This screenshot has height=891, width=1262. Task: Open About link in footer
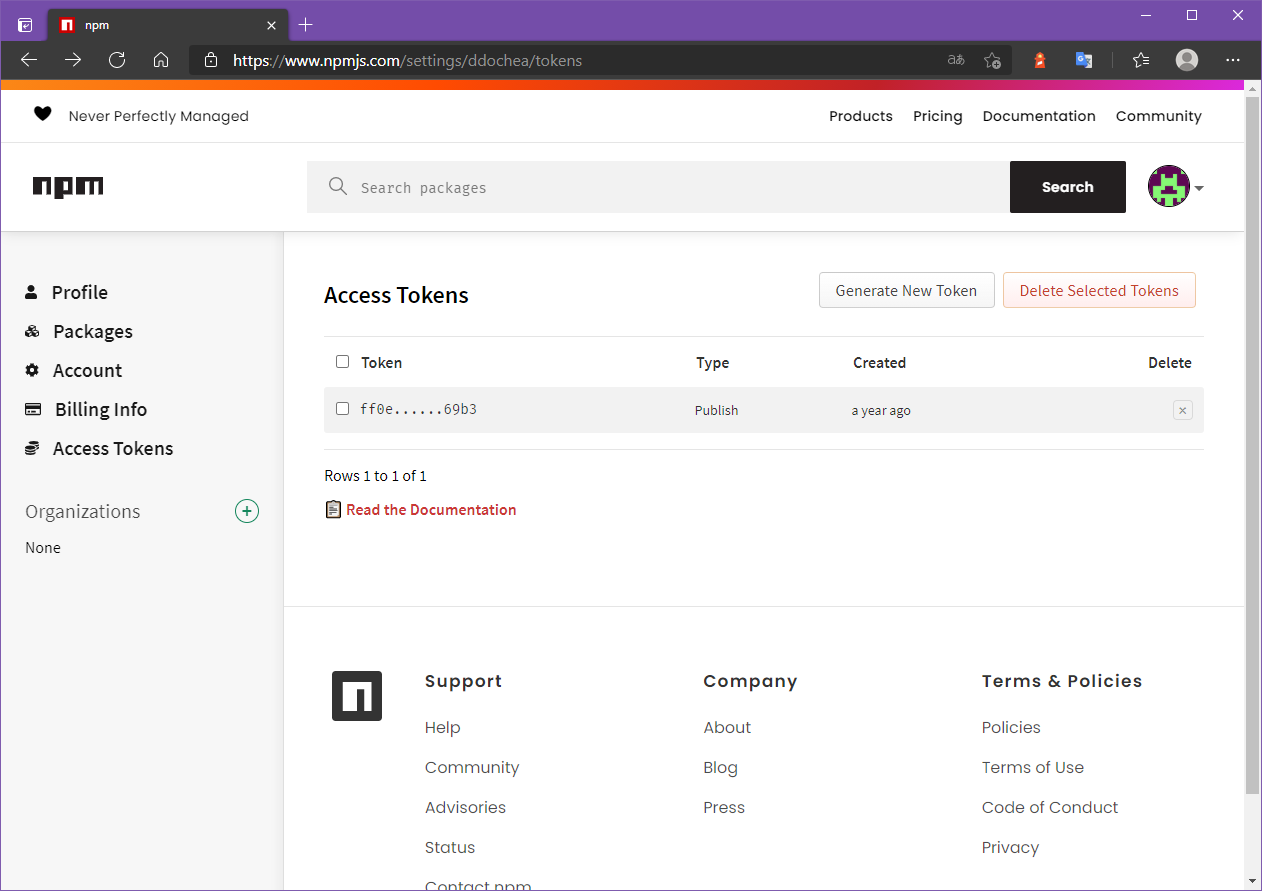click(x=727, y=727)
